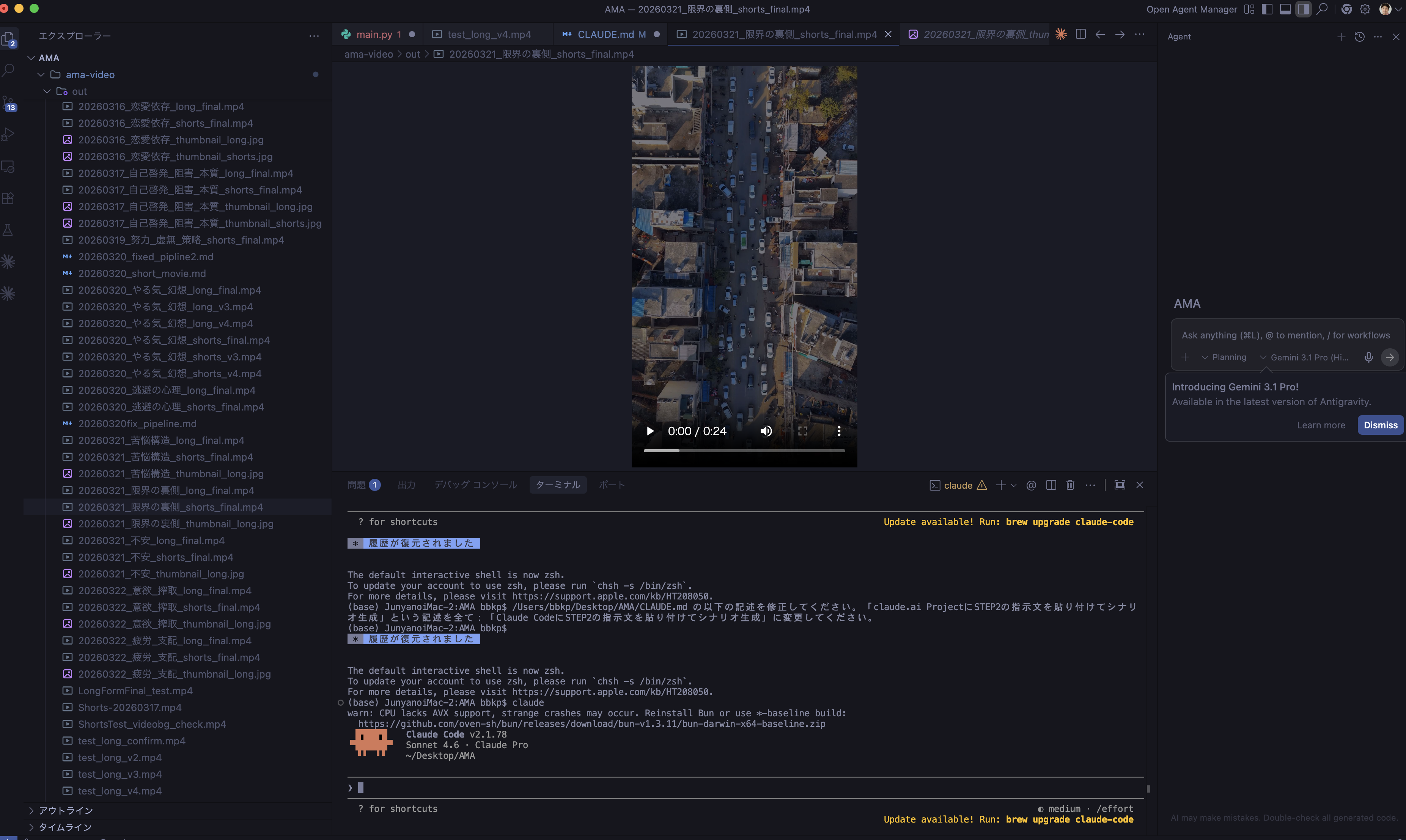Seek using the video progress bar
Image resolution: width=1406 pixels, height=840 pixels.
pos(744,451)
